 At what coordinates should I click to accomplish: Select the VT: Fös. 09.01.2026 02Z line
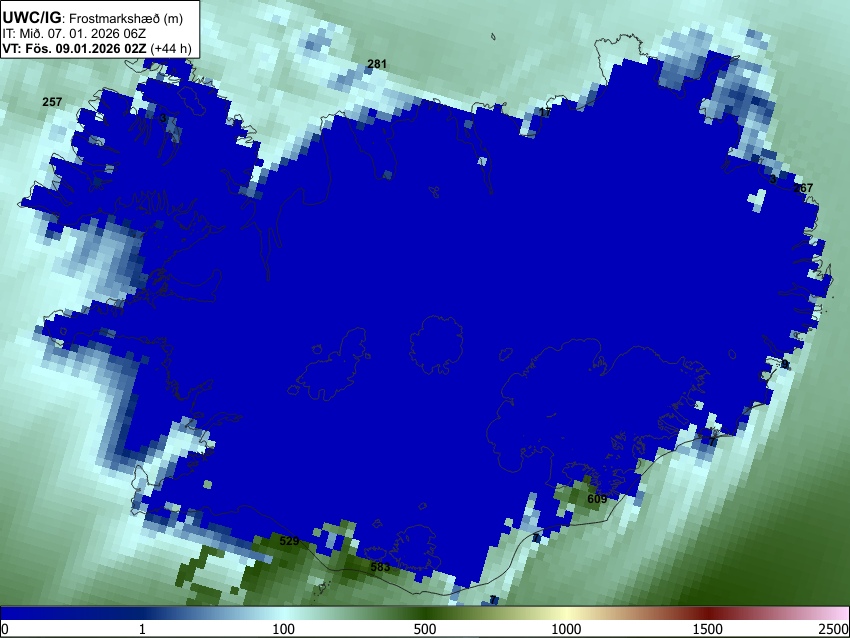click(97, 48)
